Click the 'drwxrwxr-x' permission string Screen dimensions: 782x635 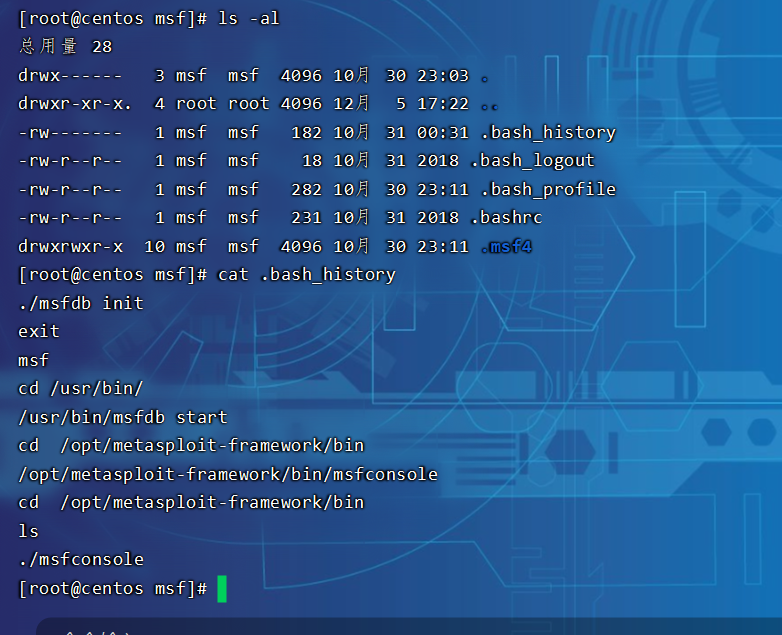(x=70, y=246)
